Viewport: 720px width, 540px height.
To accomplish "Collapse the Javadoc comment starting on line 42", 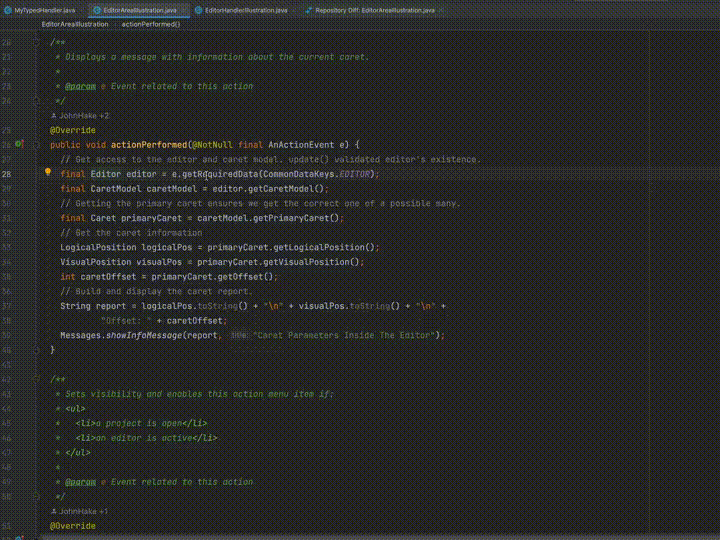I will (x=37, y=379).
